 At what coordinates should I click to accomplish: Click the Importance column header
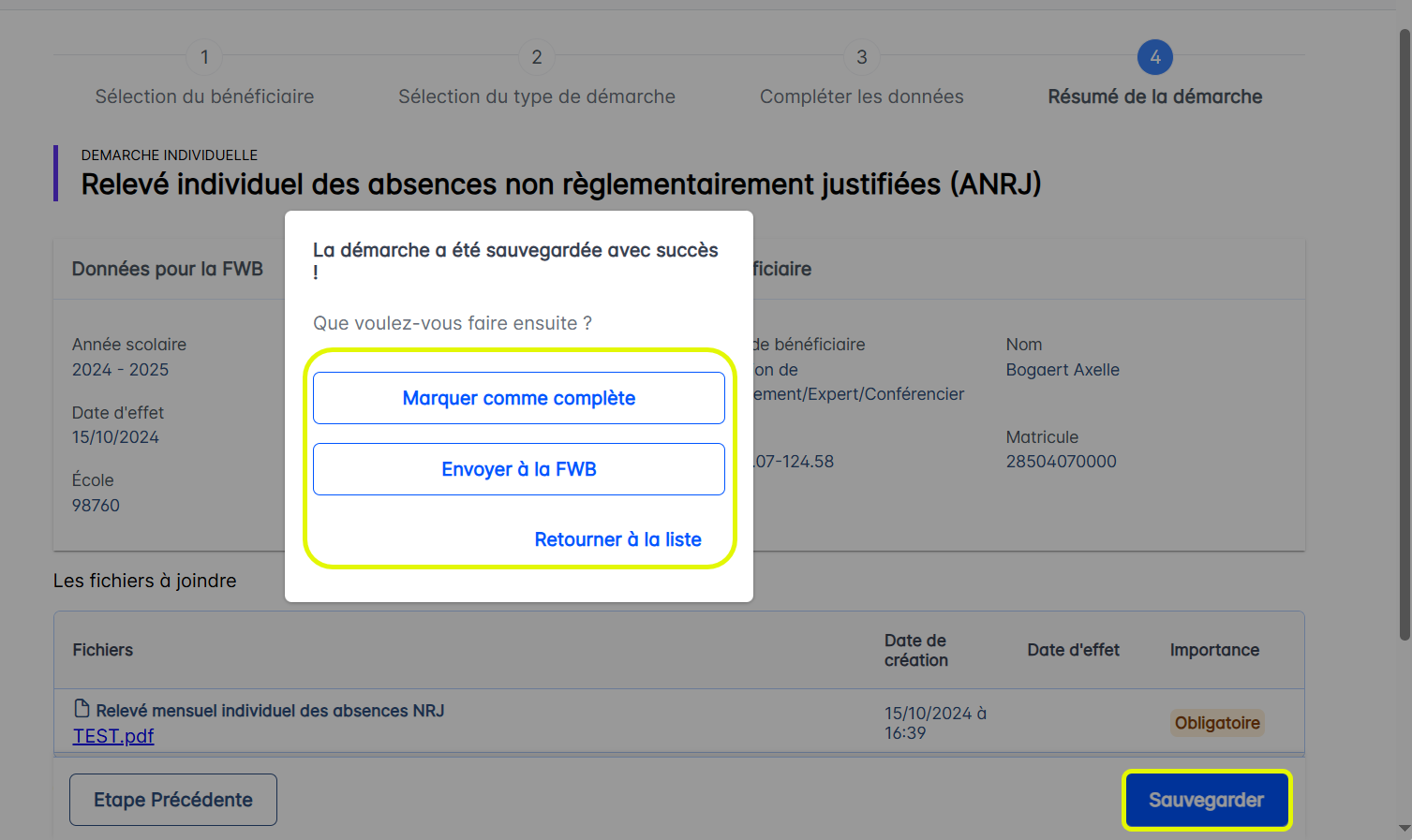click(1214, 650)
